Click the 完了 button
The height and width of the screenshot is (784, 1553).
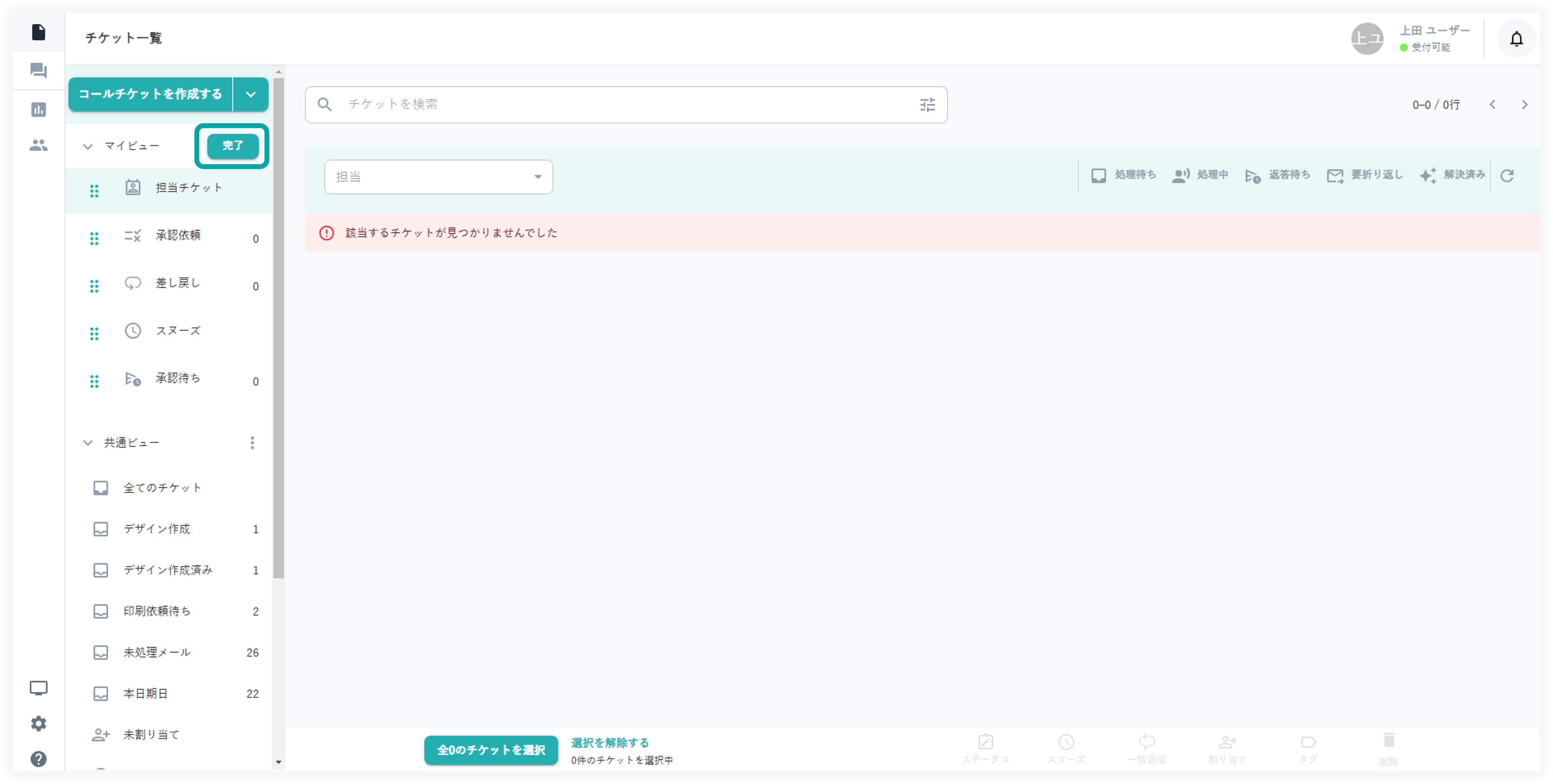(233, 146)
